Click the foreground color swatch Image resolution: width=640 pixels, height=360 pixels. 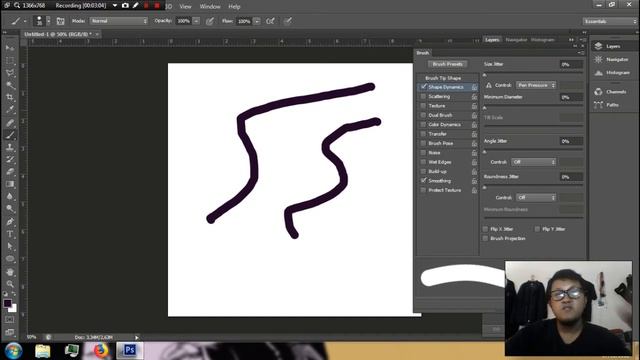(x=7, y=303)
